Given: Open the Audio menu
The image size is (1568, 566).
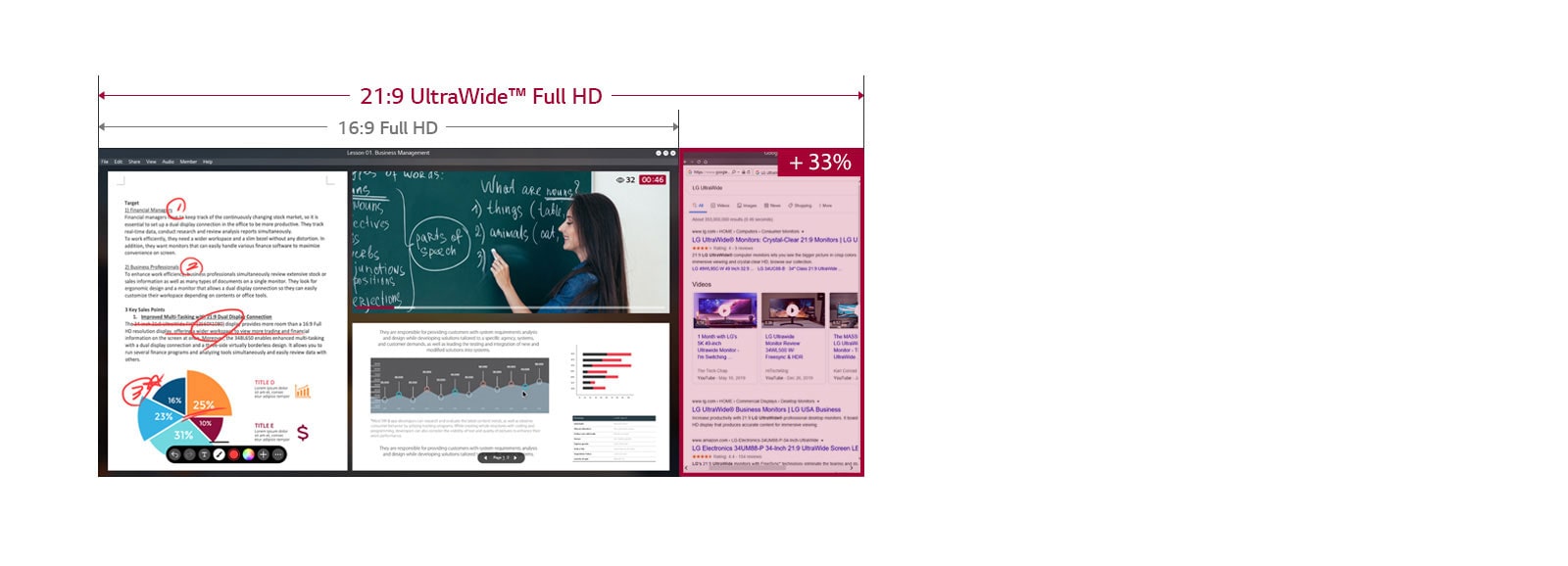Looking at the screenshot, I should click(x=168, y=162).
